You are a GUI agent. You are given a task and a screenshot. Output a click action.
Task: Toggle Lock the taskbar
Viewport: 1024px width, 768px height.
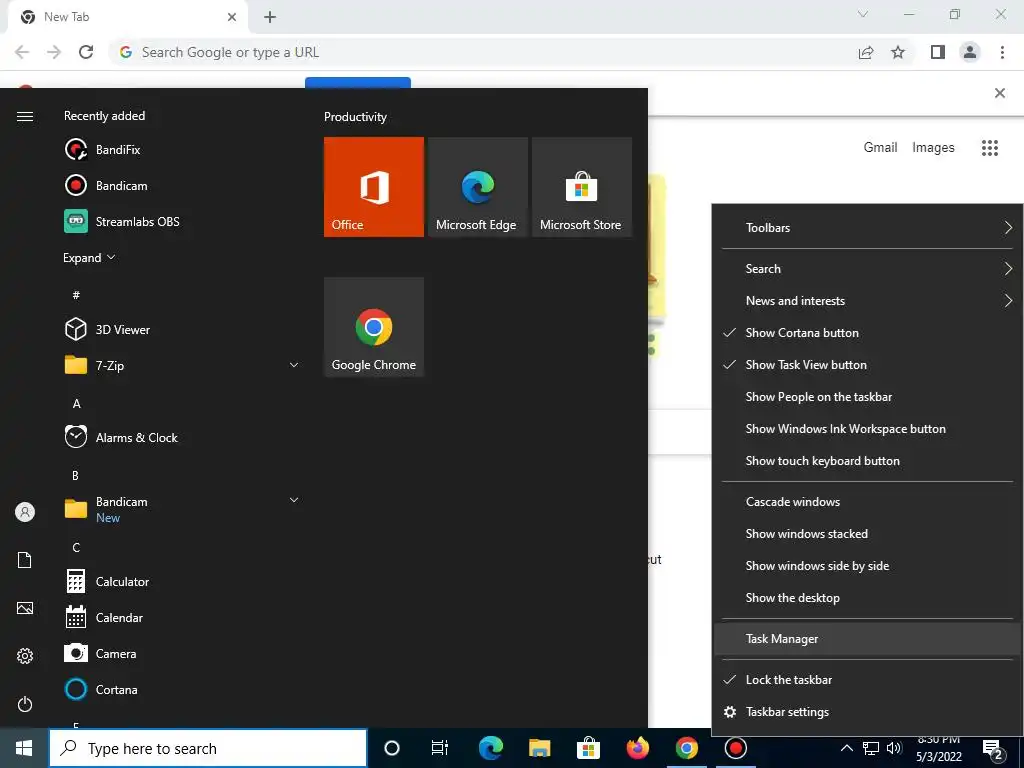click(x=867, y=680)
